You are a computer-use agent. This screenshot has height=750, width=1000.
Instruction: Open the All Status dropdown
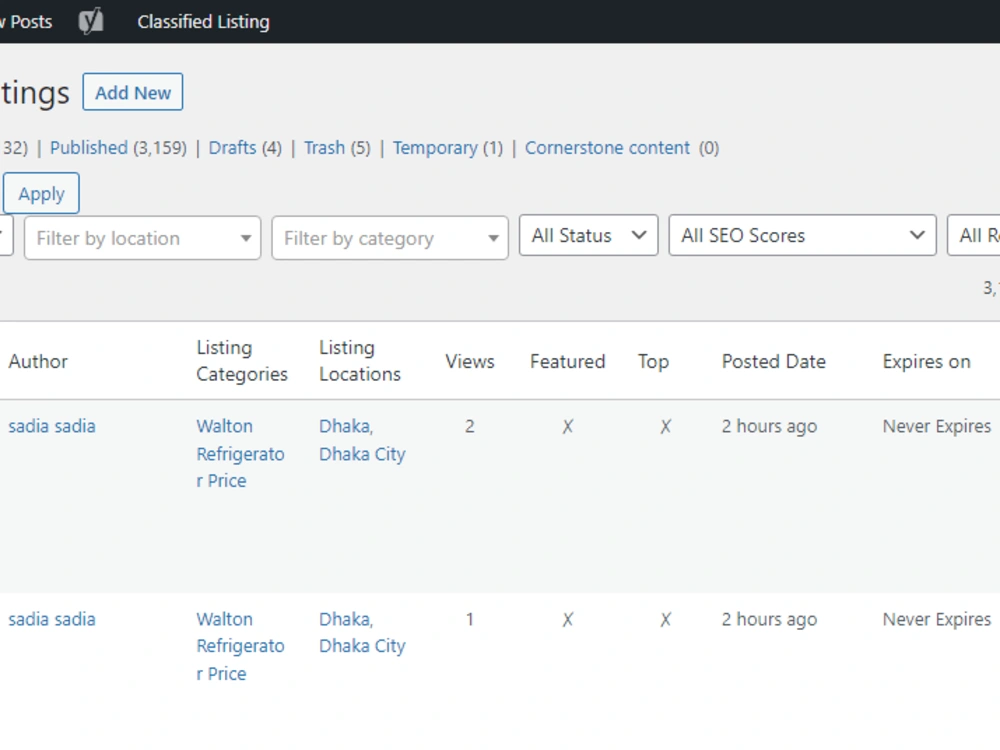point(588,235)
